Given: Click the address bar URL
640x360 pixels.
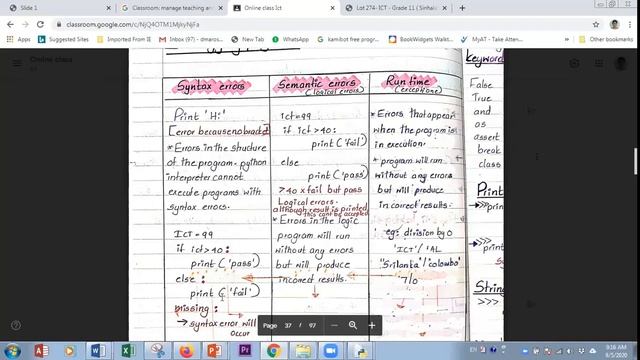Looking at the screenshot, I should pos(133,24).
